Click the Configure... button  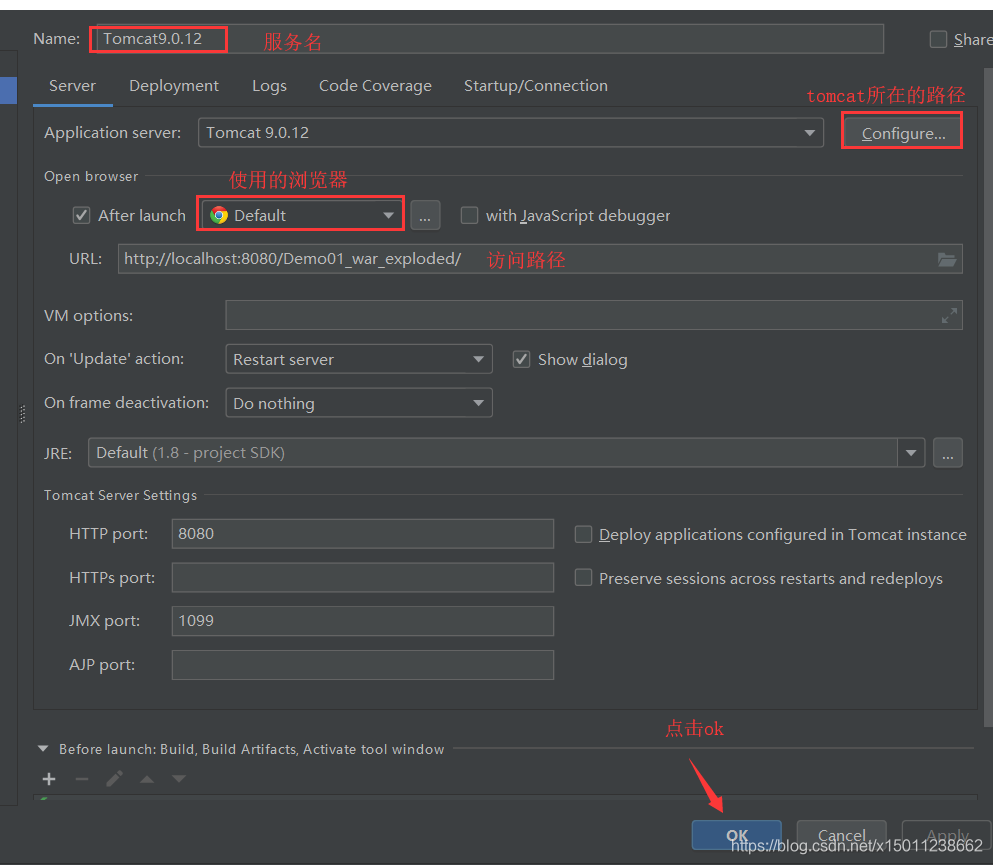point(902,134)
